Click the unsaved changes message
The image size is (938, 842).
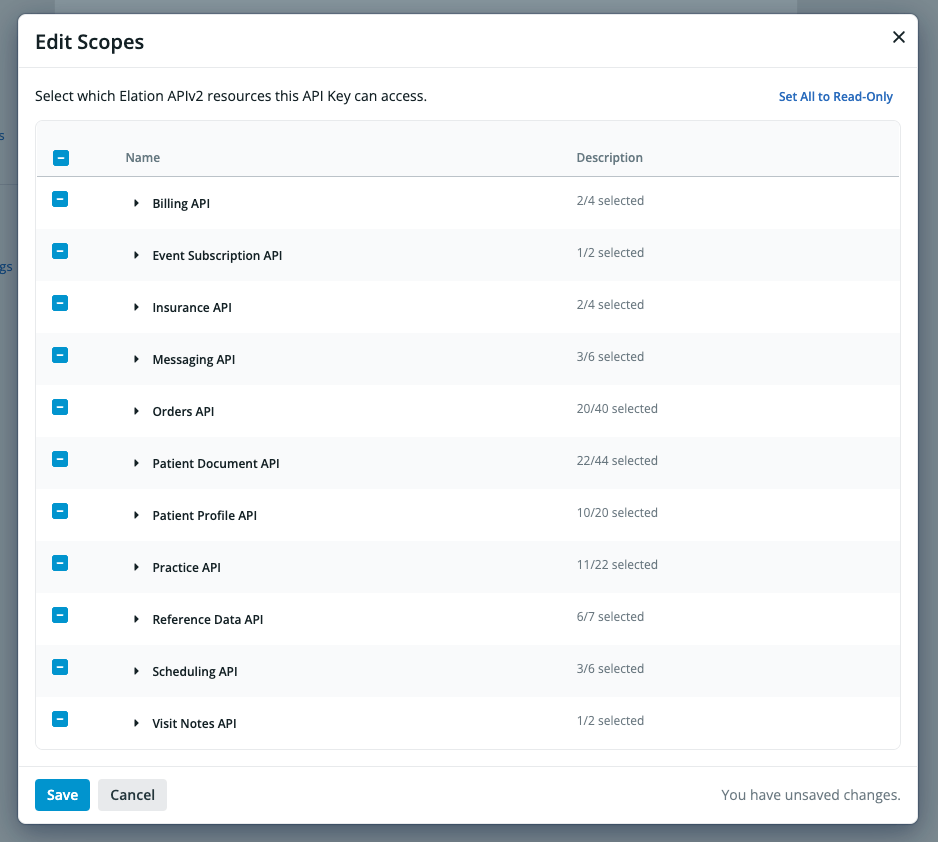click(811, 795)
